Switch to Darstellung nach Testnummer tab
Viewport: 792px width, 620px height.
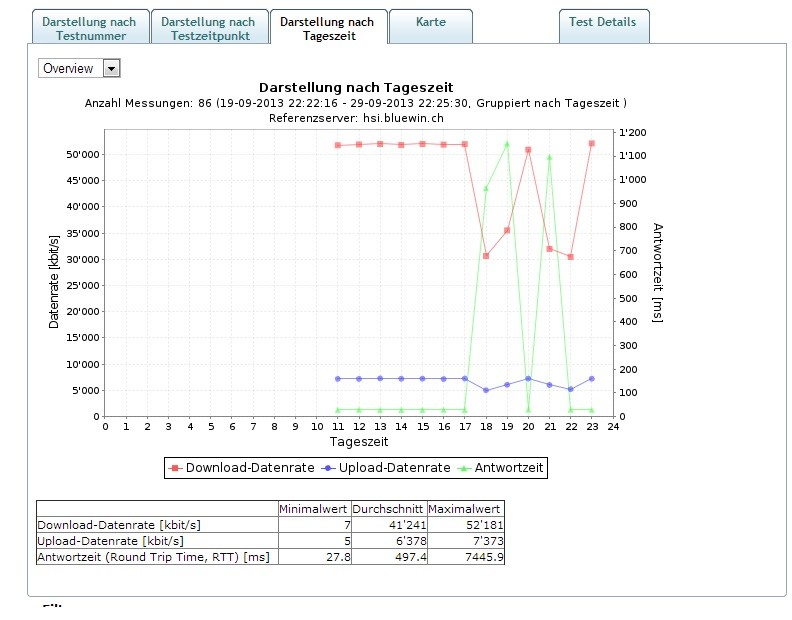pyautogui.click(x=89, y=28)
